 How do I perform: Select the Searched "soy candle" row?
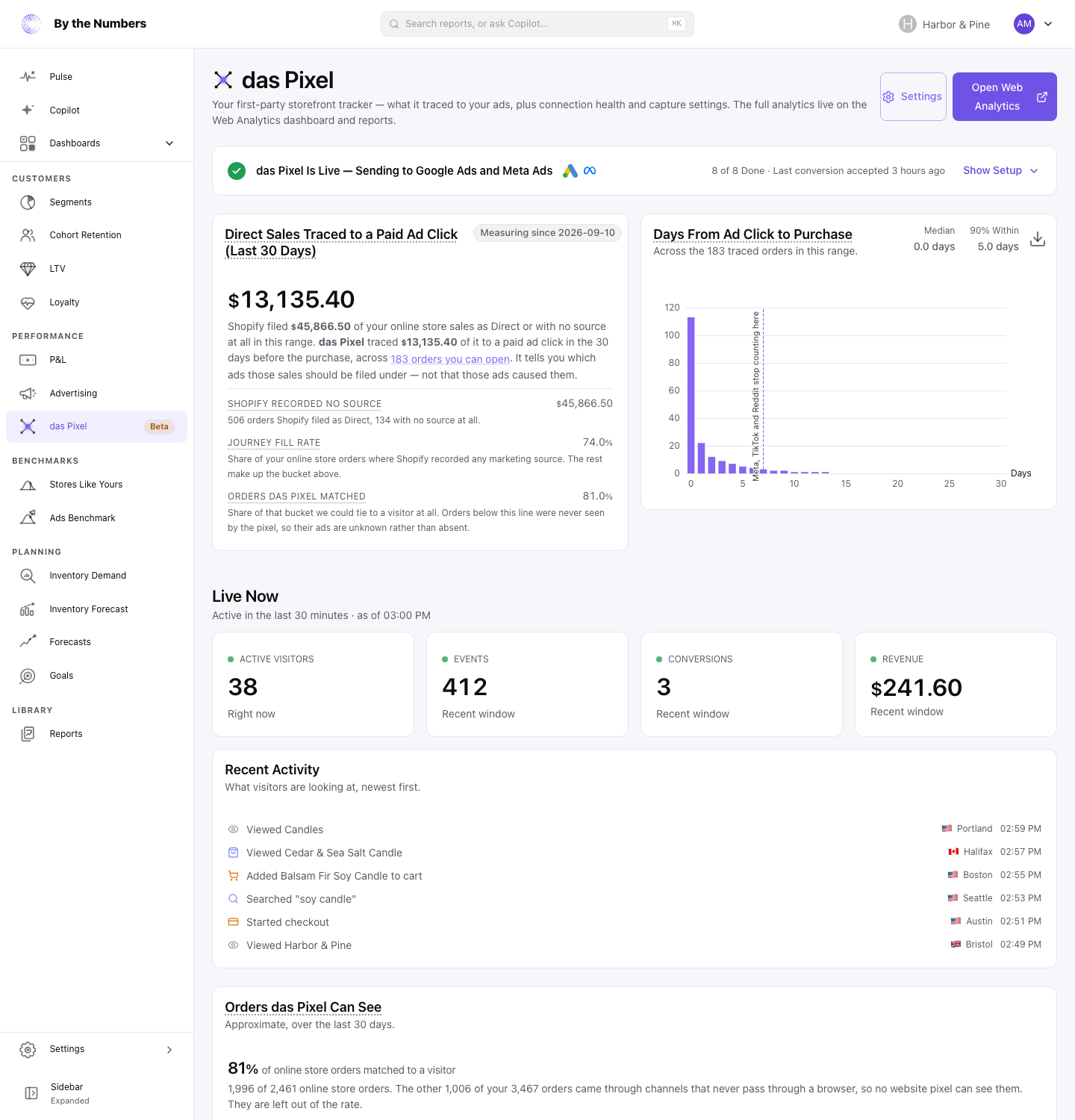click(635, 899)
